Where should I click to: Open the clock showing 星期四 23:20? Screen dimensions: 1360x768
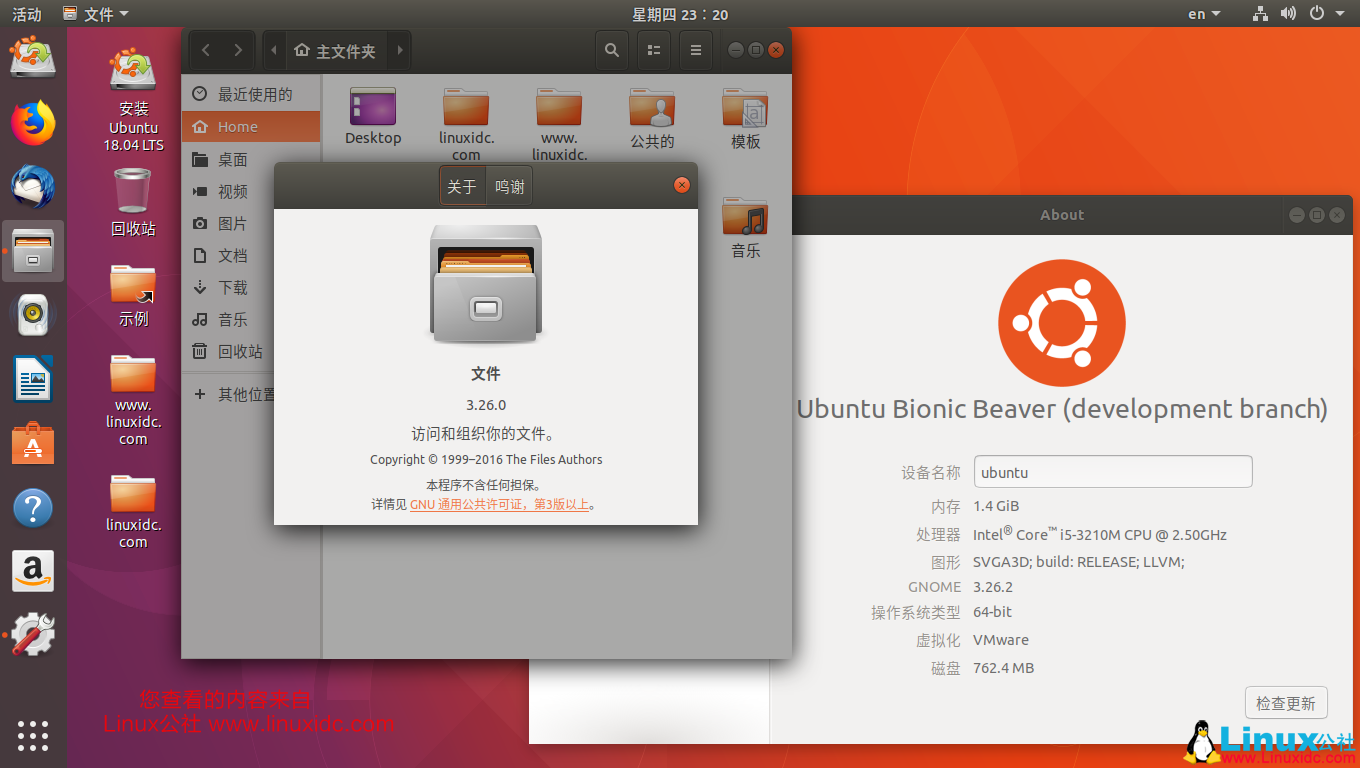coord(680,14)
